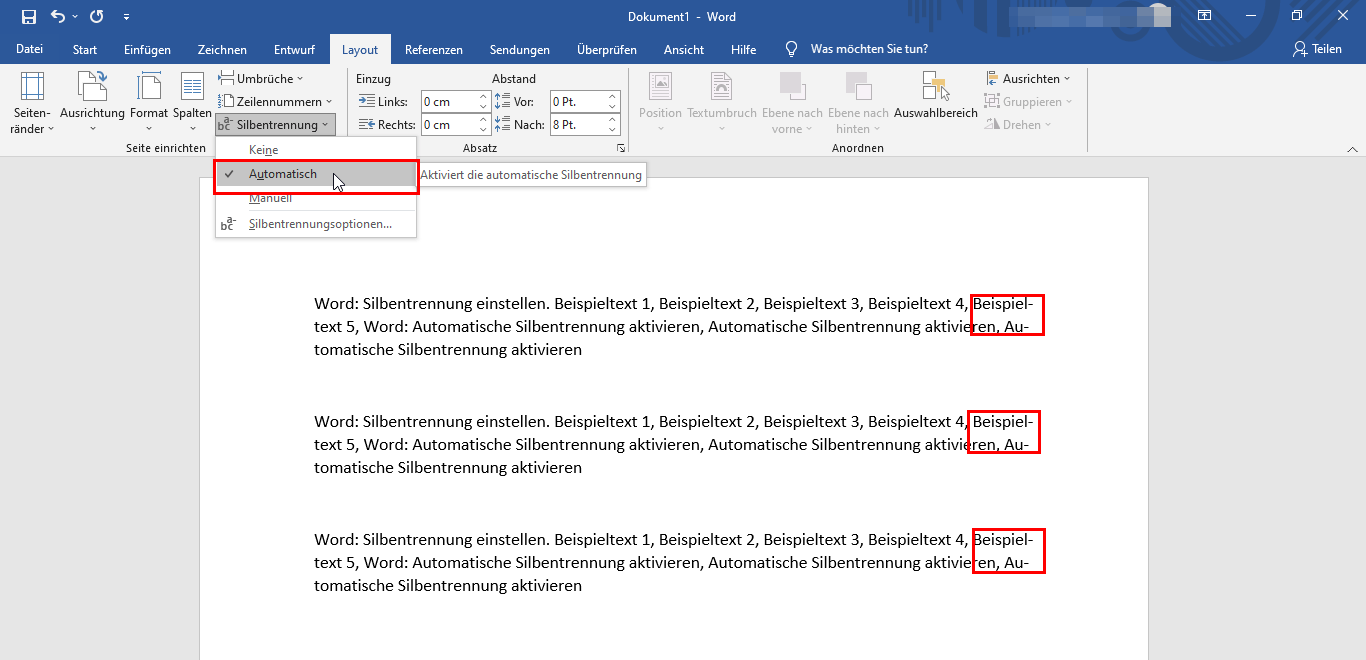Open Ausrichtung page orientation options
Screen dimensions: 1366x660
(x=92, y=103)
